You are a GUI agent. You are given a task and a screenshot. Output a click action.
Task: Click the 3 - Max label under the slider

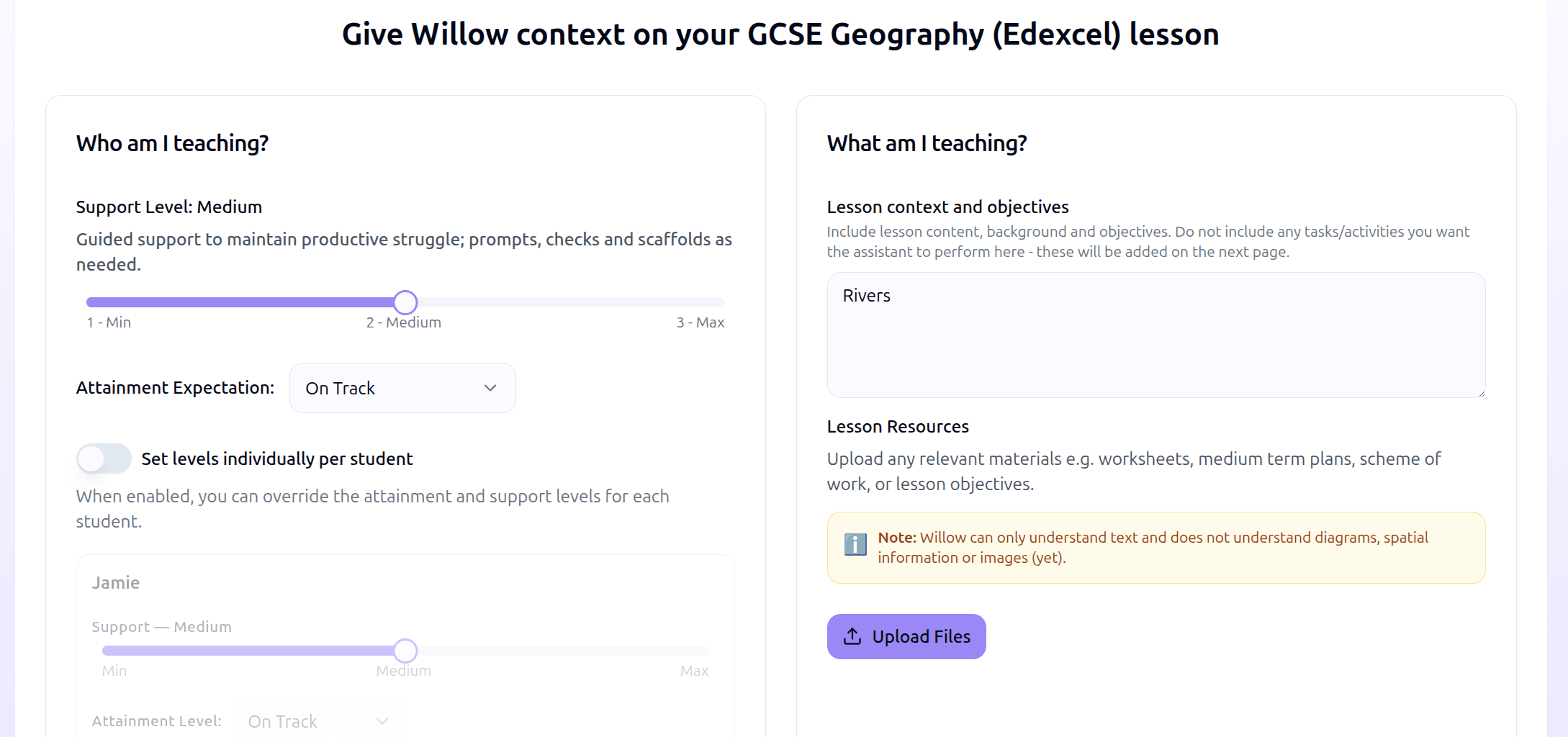pyautogui.click(x=700, y=322)
